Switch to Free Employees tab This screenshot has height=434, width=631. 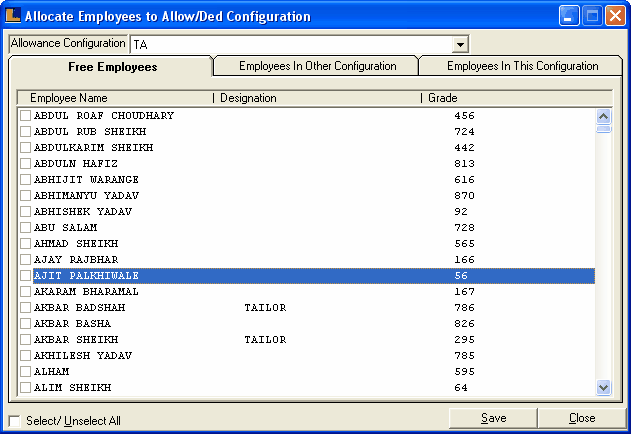(112, 67)
